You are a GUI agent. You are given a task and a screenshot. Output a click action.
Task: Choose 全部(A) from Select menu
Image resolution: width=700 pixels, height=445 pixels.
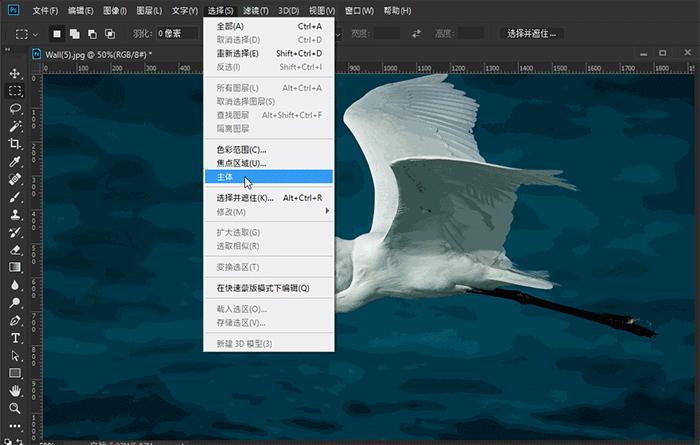(269, 26)
